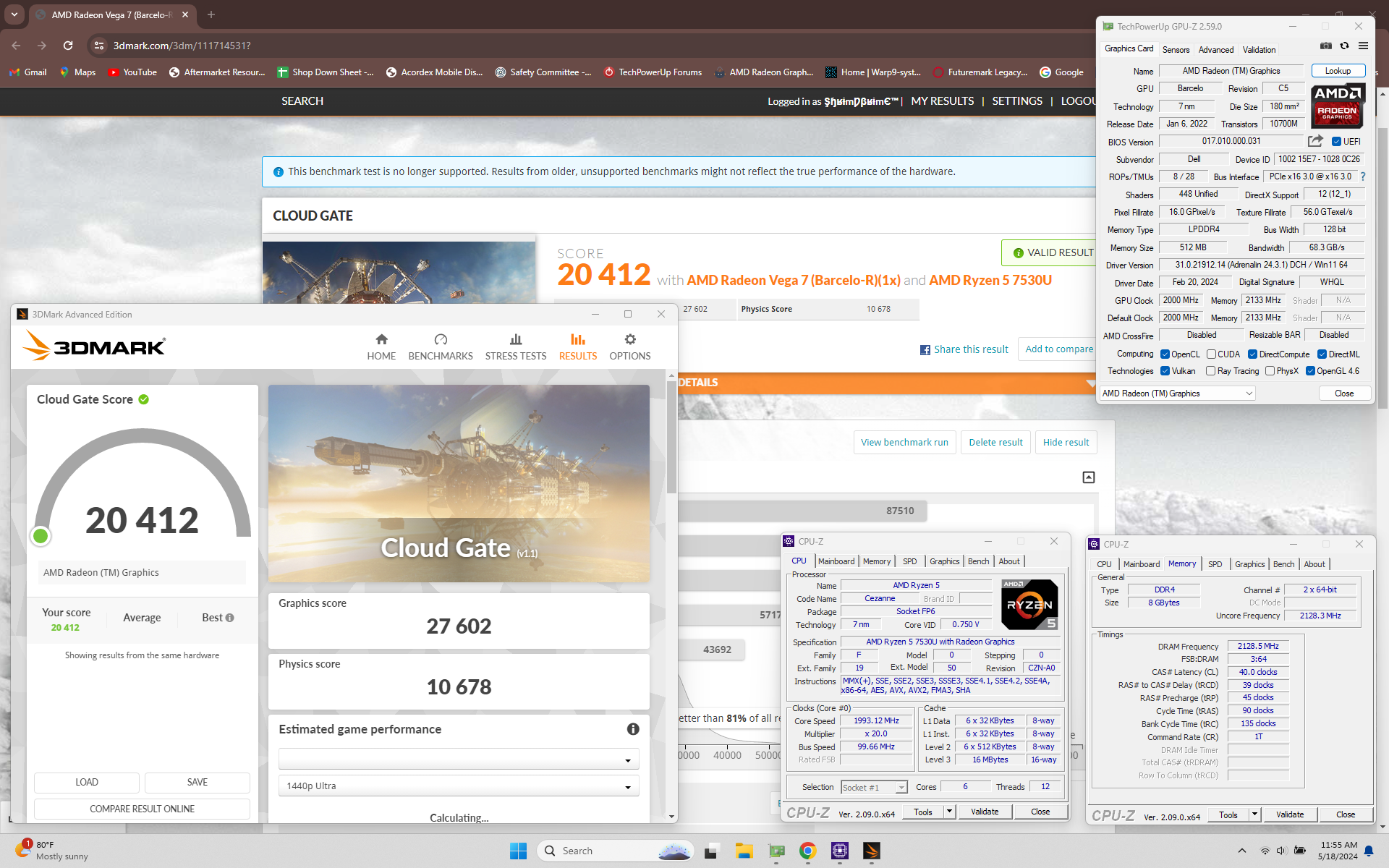Viewport: 1389px width, 868px height.
Task: Collapse the orange DETAILS section arrow
Action: pyautogui.click(x=1090, y=383)
